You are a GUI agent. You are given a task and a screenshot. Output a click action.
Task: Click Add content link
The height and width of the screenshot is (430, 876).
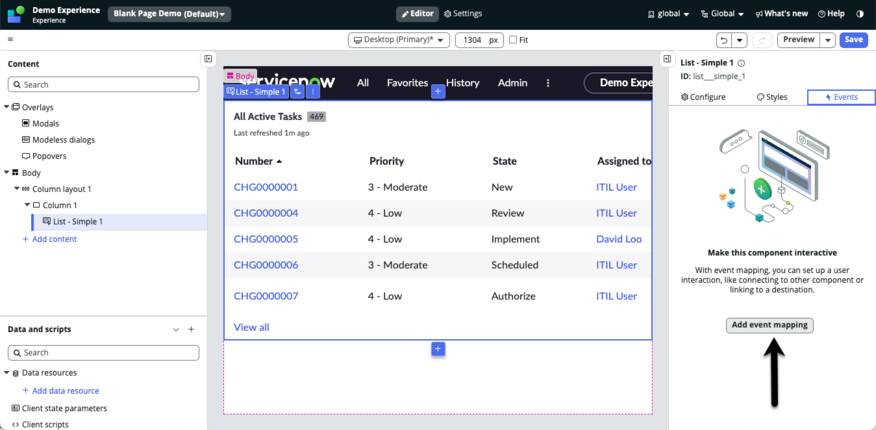pyautogui.click(x=49, y=239)
